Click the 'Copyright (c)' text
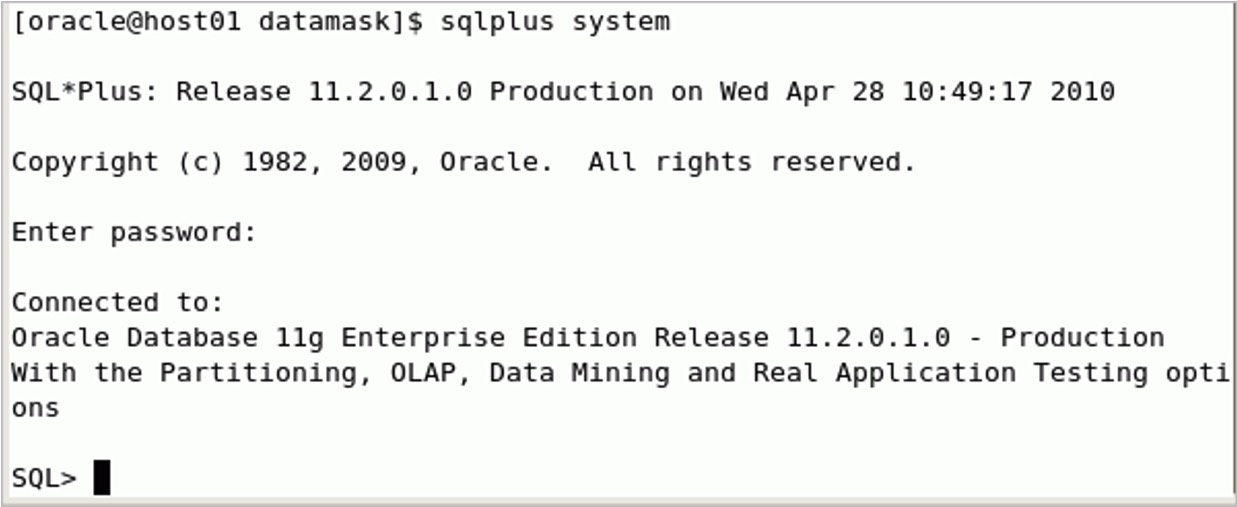This screenshot has height=507, width=1237. tap(118, 162)
